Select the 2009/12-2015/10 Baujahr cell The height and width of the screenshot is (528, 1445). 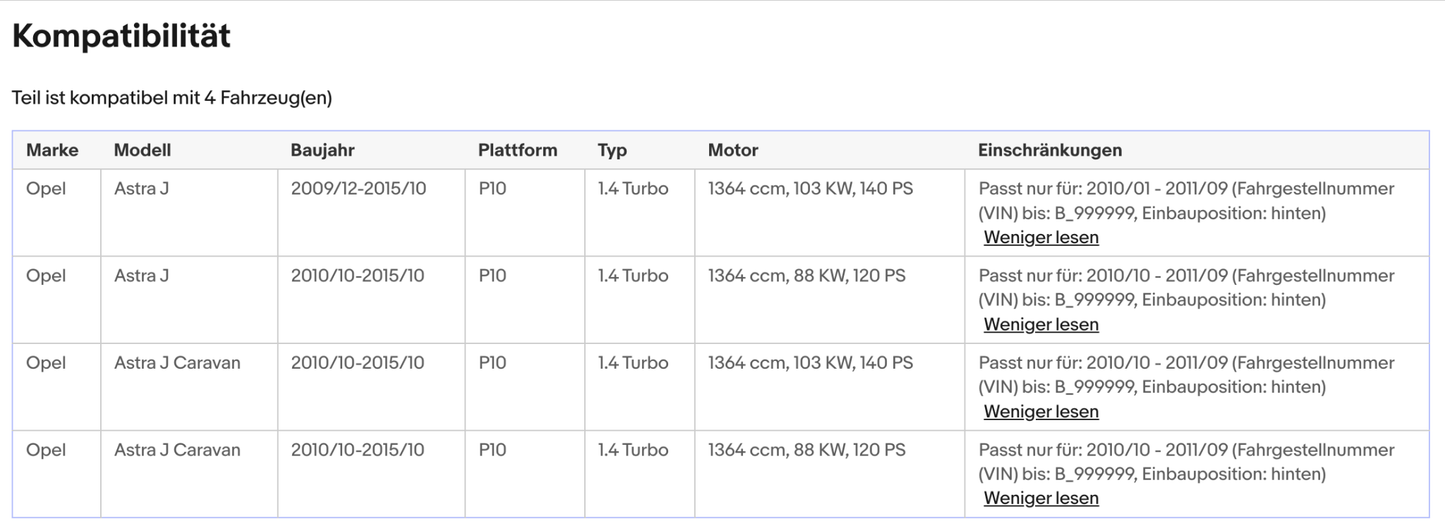coord(358,188)
